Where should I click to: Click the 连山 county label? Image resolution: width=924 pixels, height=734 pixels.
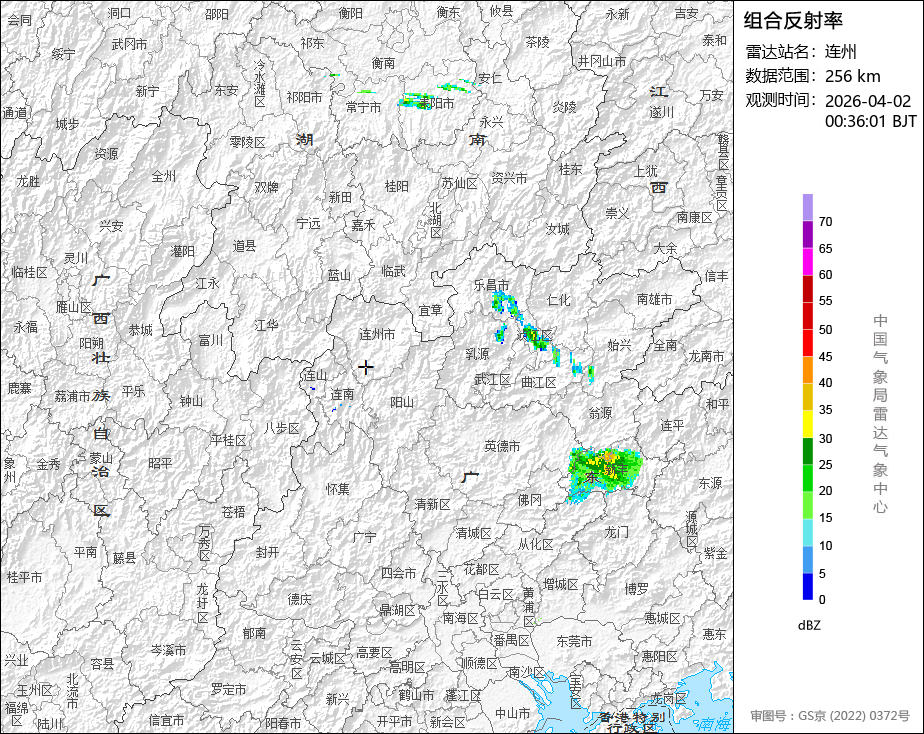(315, 375)
